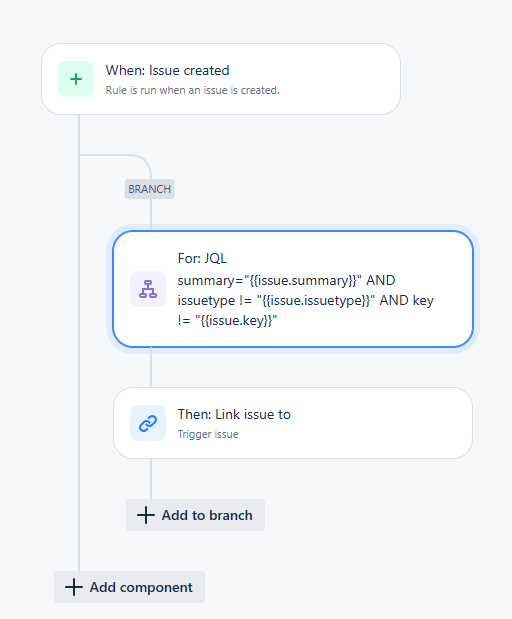Click the 'For: JQL' heading
Image resolution: width=512 pixels, height=619 pixels.
tap(202, 258)
